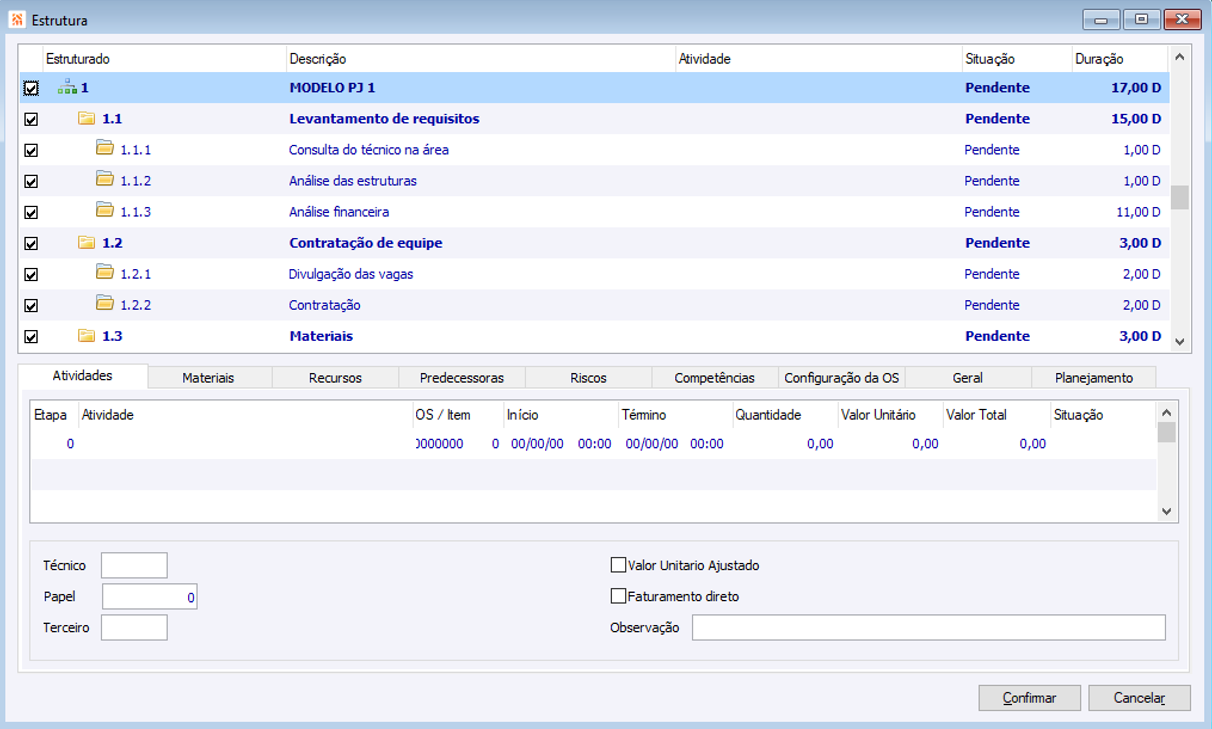Click the Confirmar button
Viewport: 1212px width, 729px height.
1030,698
